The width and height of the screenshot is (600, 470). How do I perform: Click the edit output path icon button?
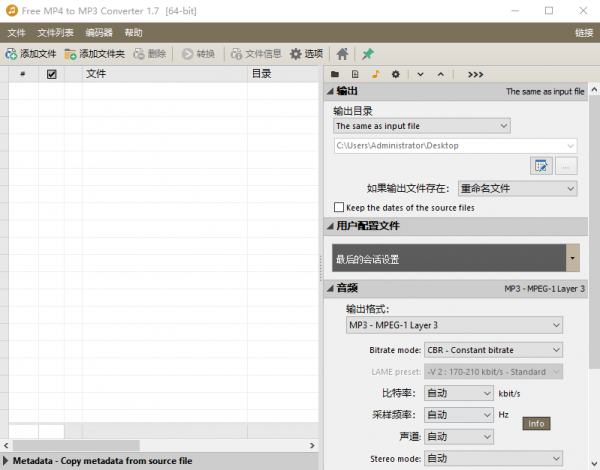click(x=541, y=166)
